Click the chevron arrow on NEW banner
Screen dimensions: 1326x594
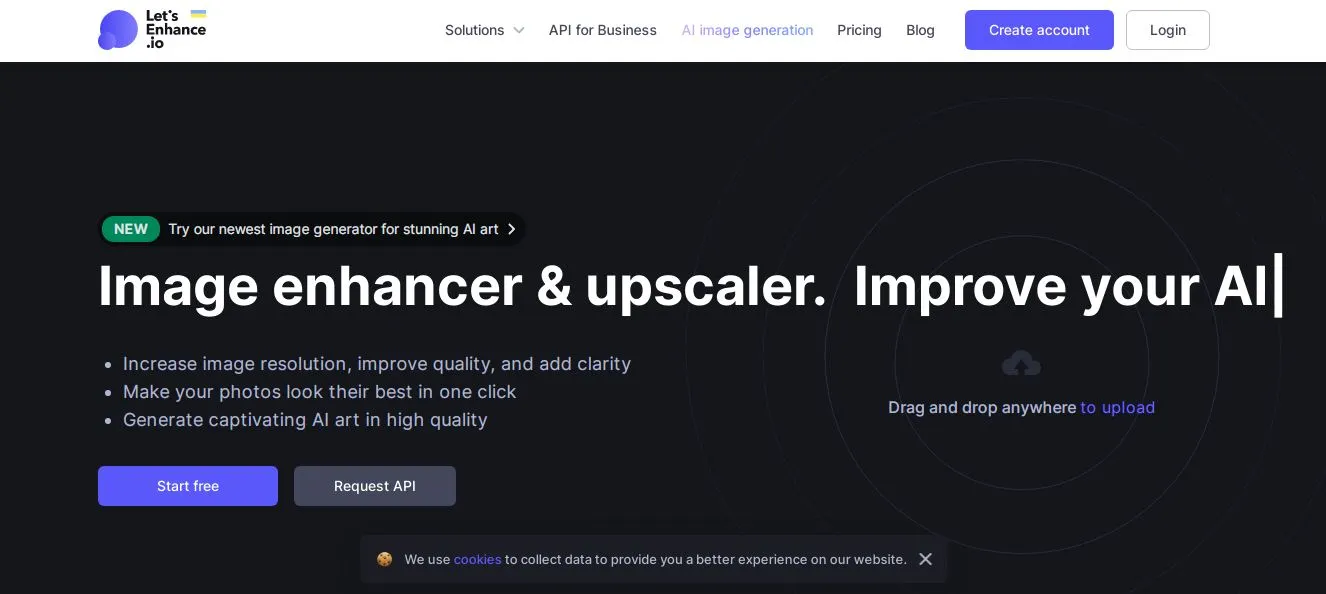(x=511, y=229)
